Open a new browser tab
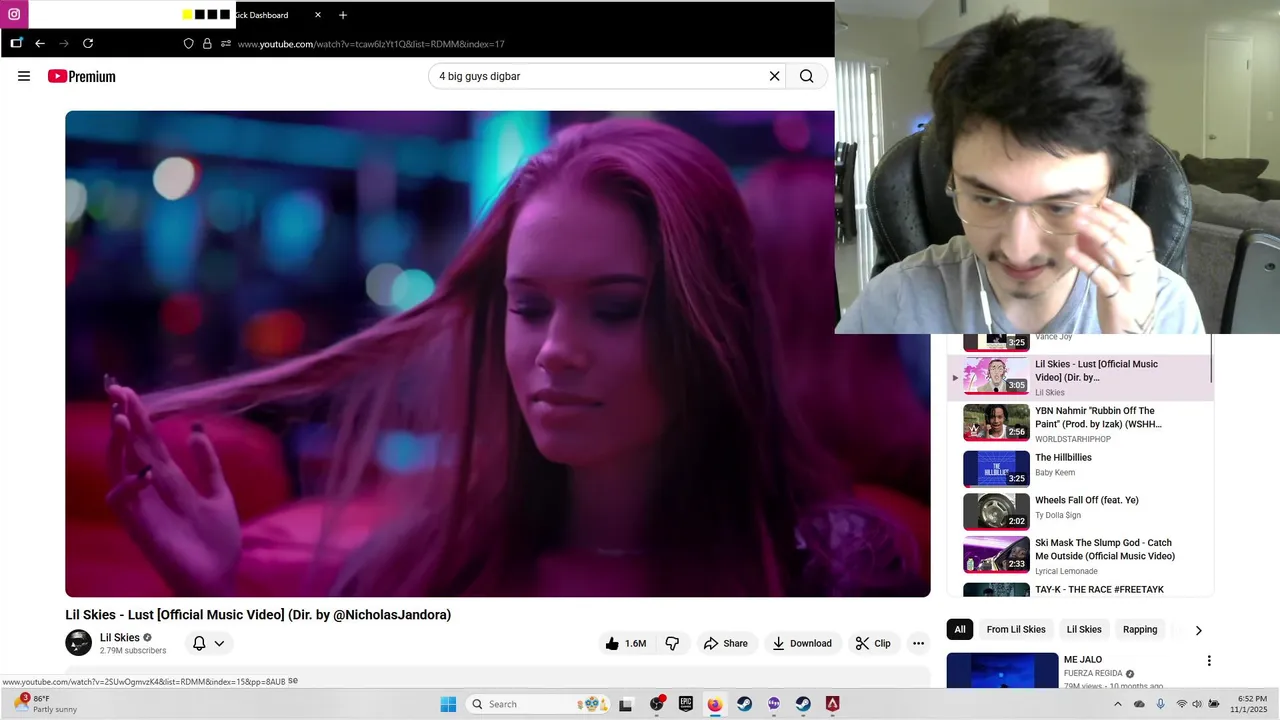 (343, 15)
